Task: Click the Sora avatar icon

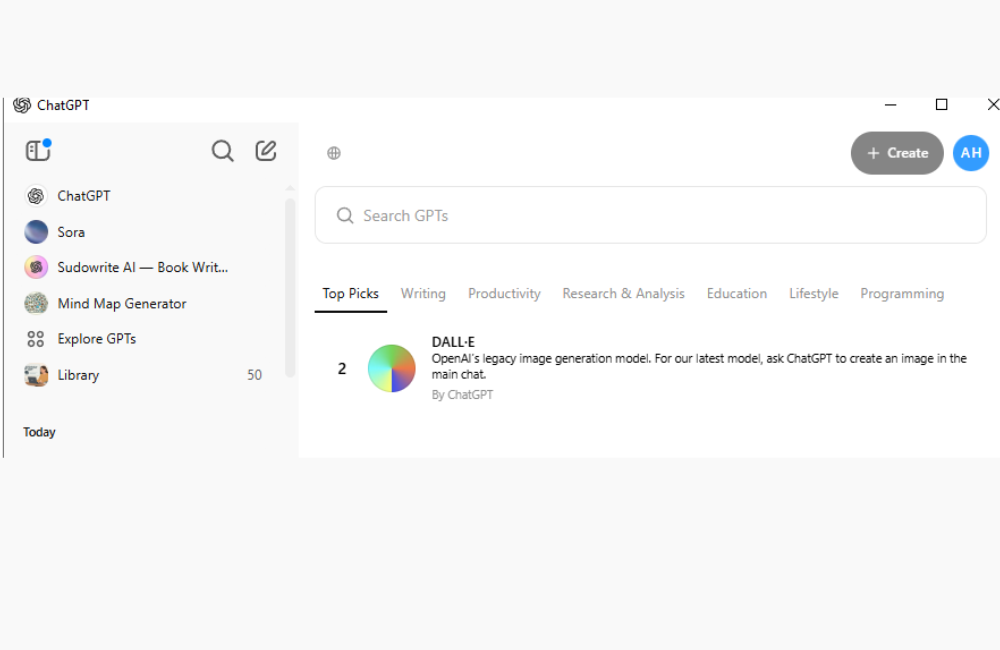Action: click(36, 232)
